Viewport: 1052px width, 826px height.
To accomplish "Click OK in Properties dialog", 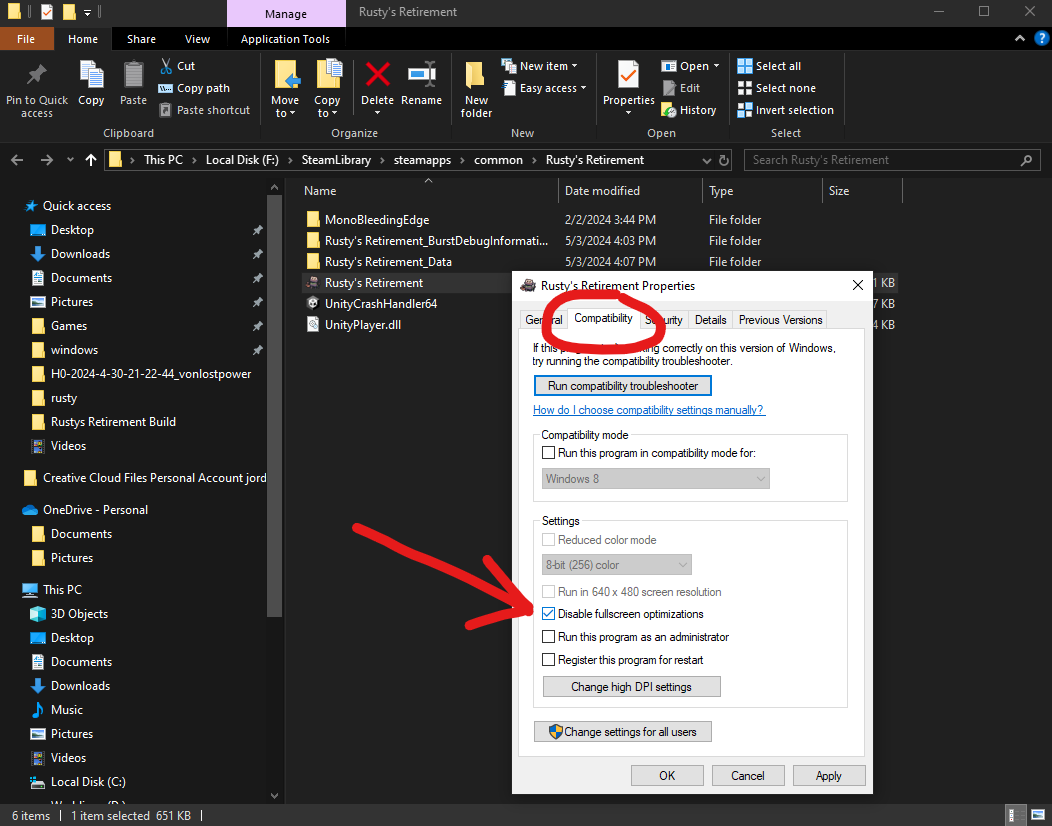I will (667, 776).
